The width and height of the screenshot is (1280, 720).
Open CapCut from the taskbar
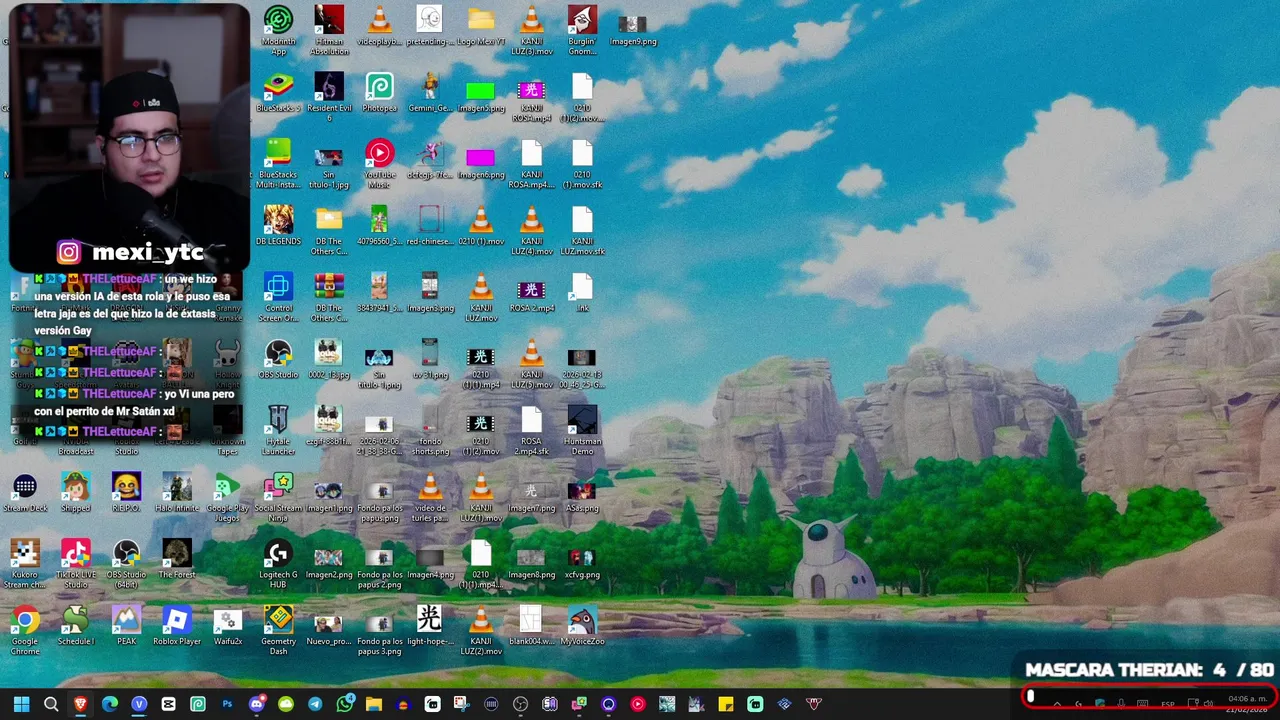click(x=168, y=704)
